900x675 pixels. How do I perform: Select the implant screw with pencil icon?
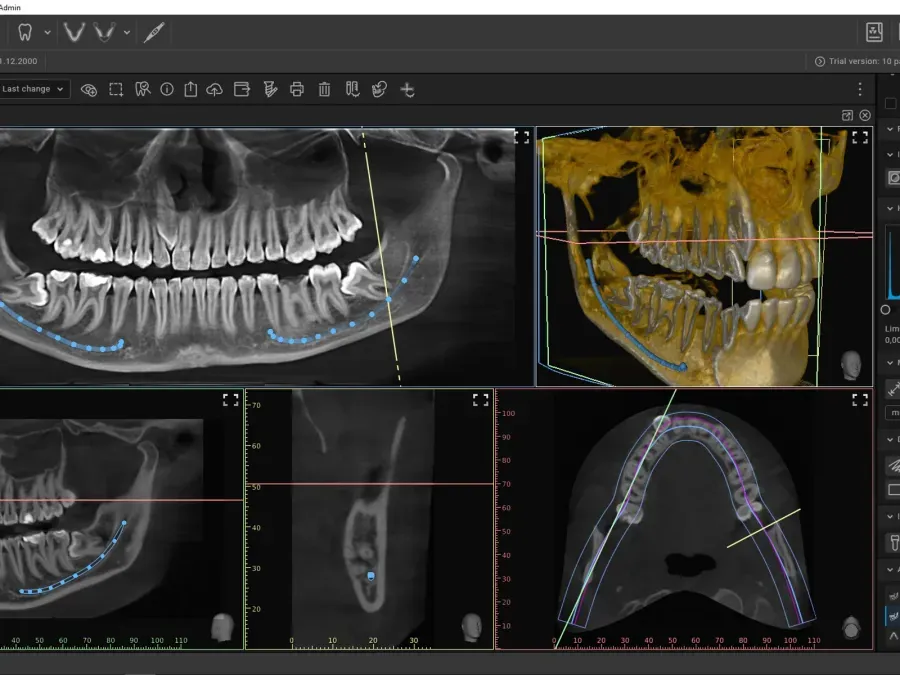click(x=270, y=89)
